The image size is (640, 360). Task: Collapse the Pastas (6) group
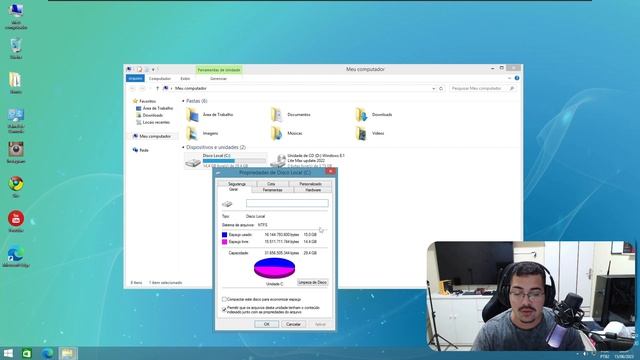click(x=183, y=101)
